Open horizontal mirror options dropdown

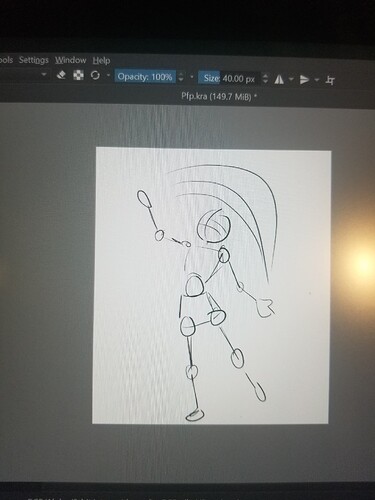[x=291, y=79]
